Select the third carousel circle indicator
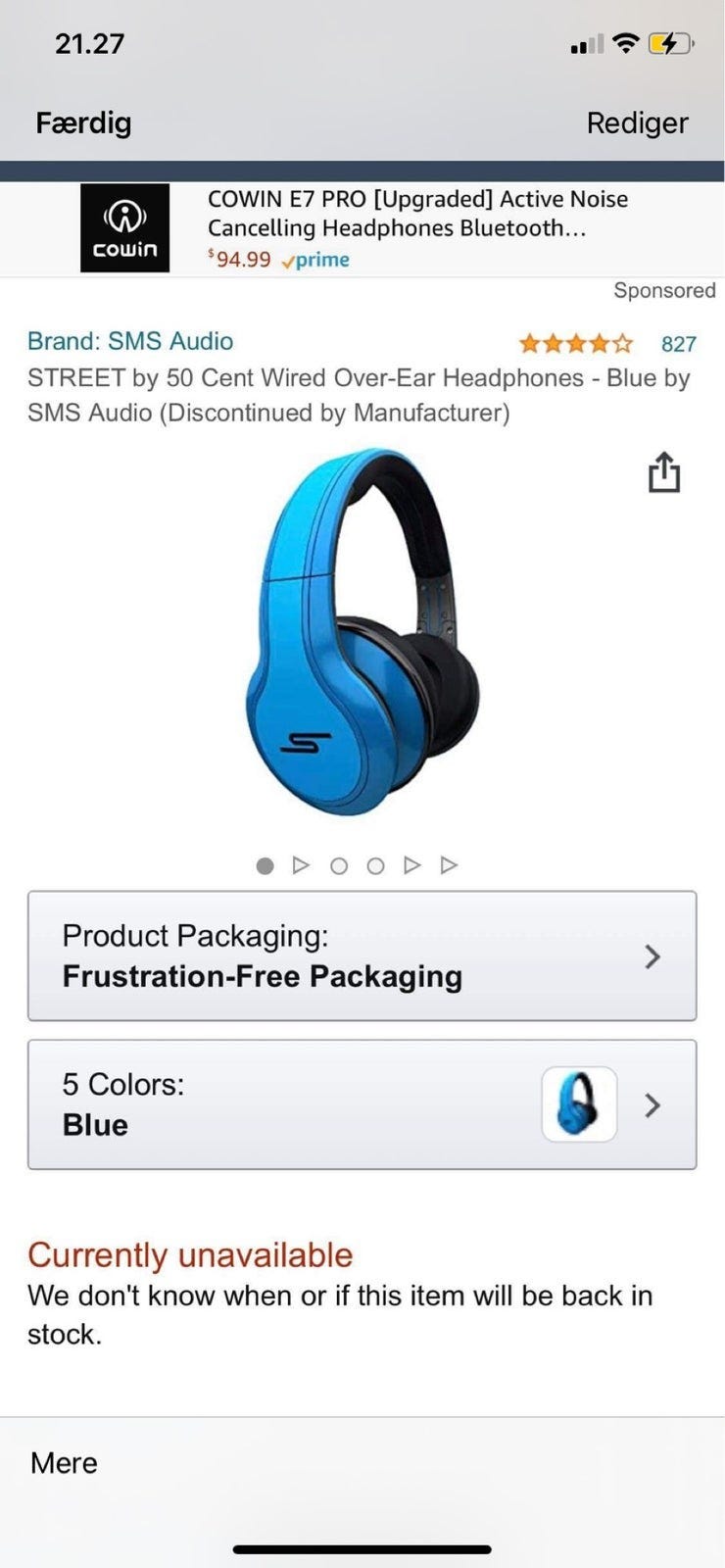 click(x=339, y=866)
